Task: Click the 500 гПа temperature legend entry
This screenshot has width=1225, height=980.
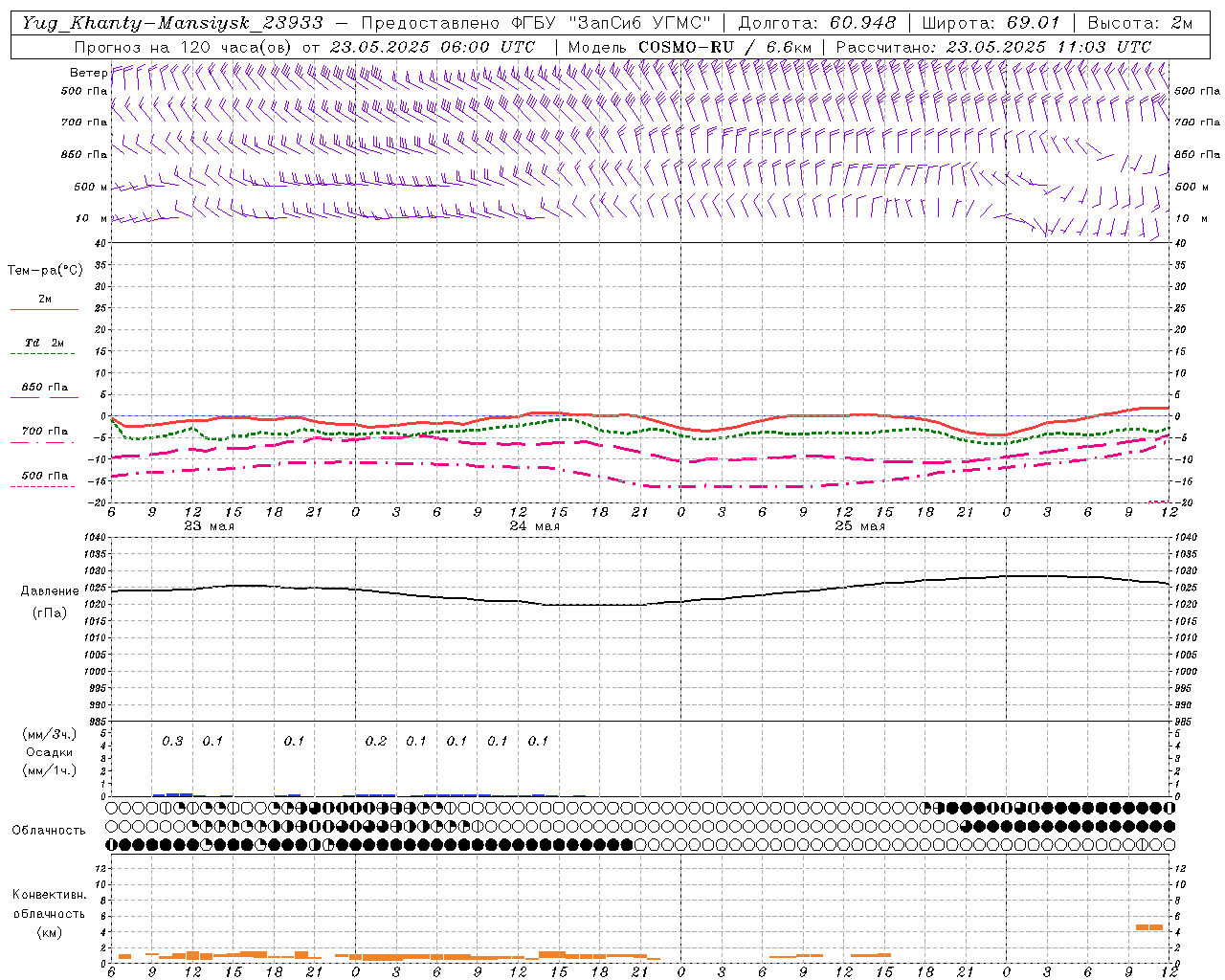Action: 44,478
